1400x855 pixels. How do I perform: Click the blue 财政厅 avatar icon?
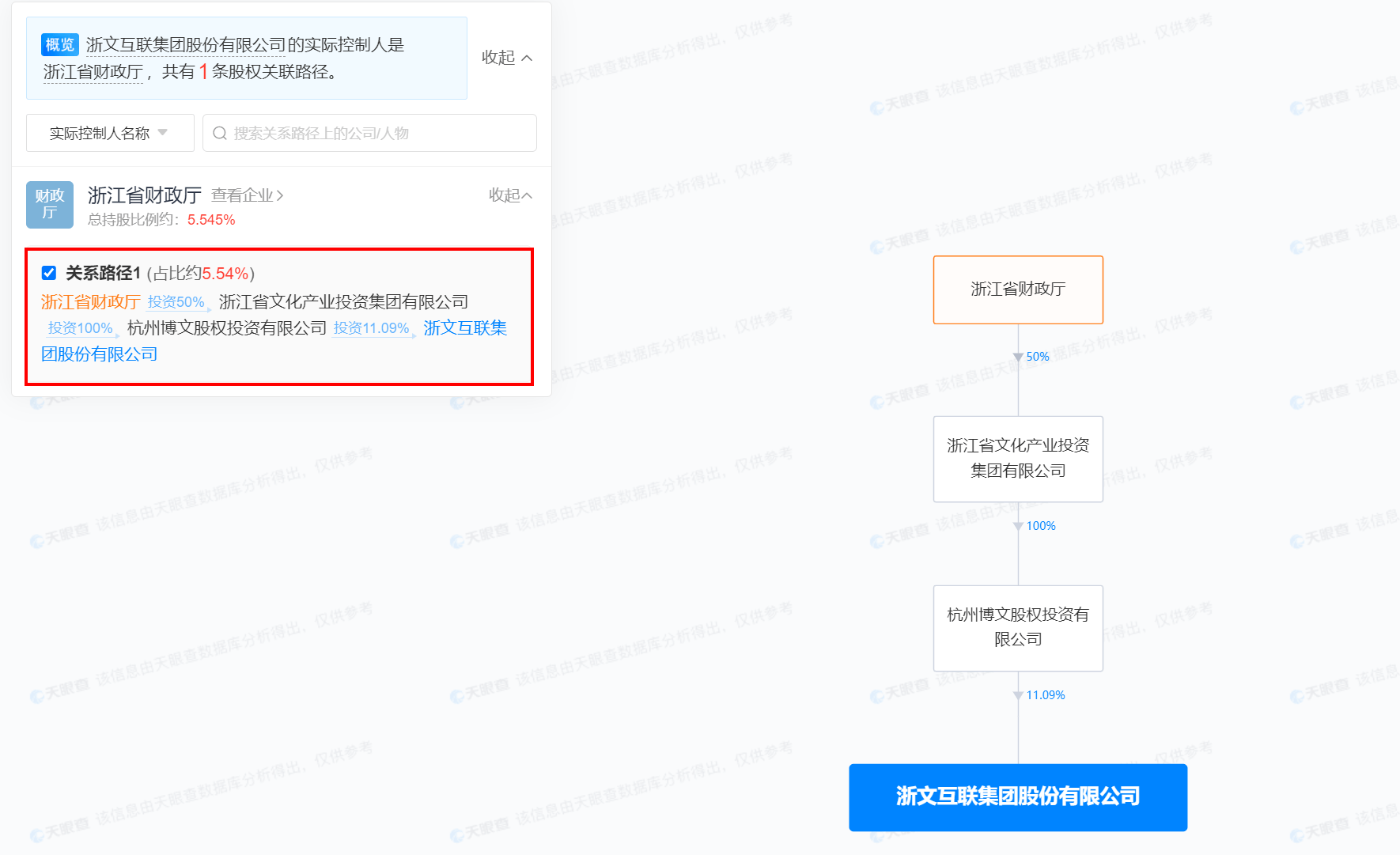pyautogui.click(x=50, y=205)
